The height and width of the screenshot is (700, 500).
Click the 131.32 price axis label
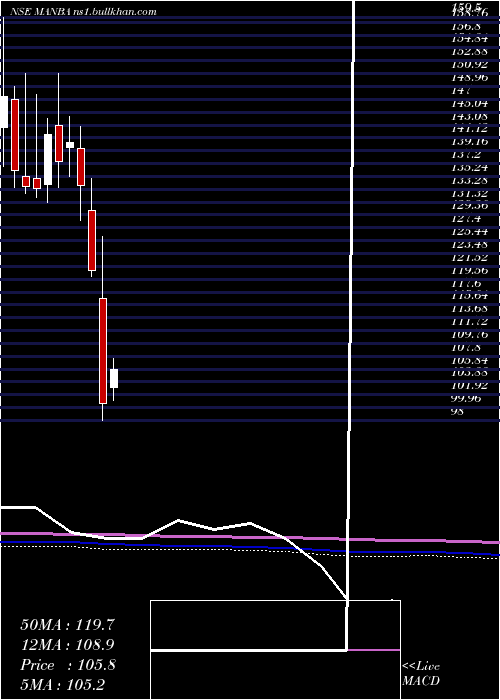(x=469, y=194)
